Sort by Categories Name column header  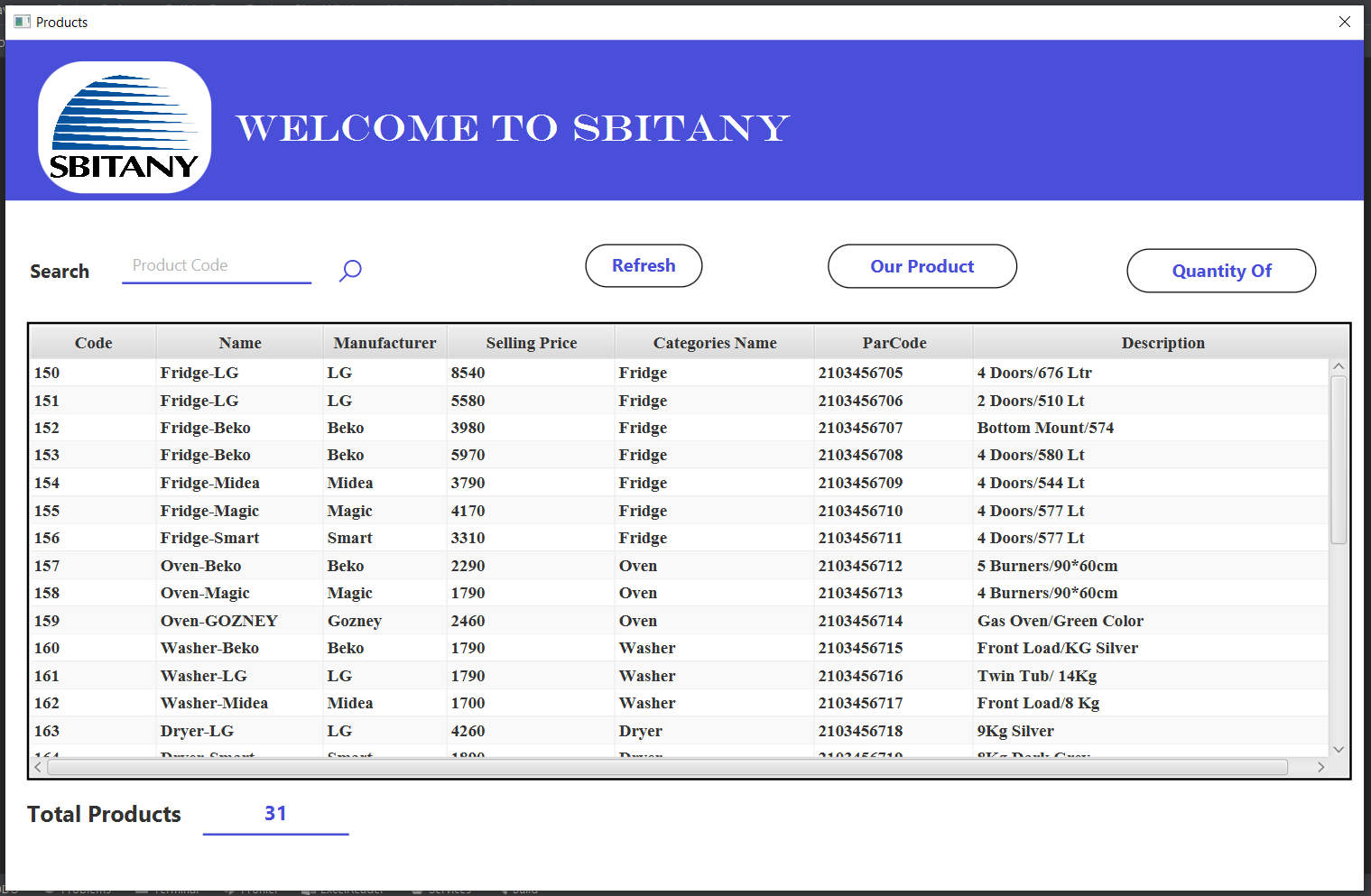[715, 343]
